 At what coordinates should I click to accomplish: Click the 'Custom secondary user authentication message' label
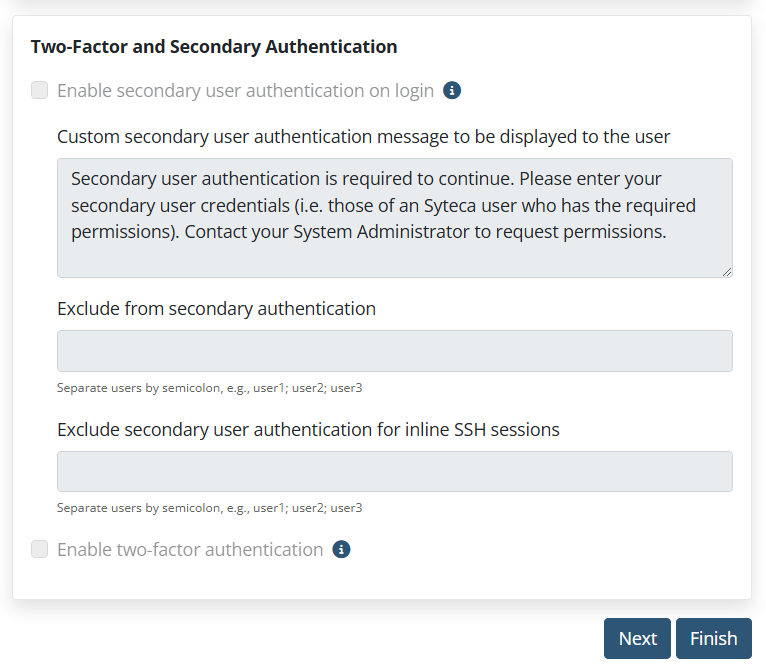(363, 137)
